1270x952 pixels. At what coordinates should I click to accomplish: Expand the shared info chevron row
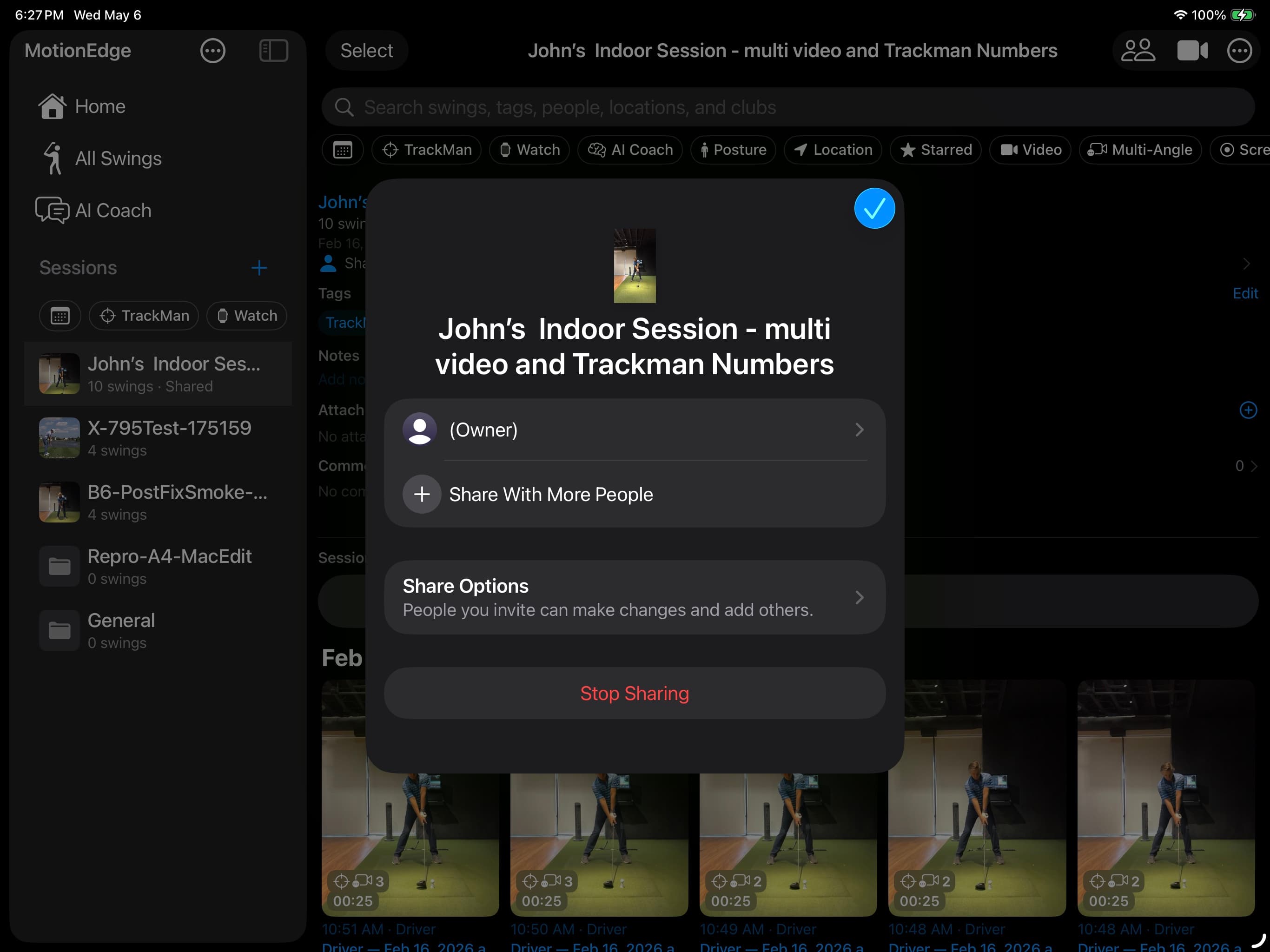(x=1245, y=264)
